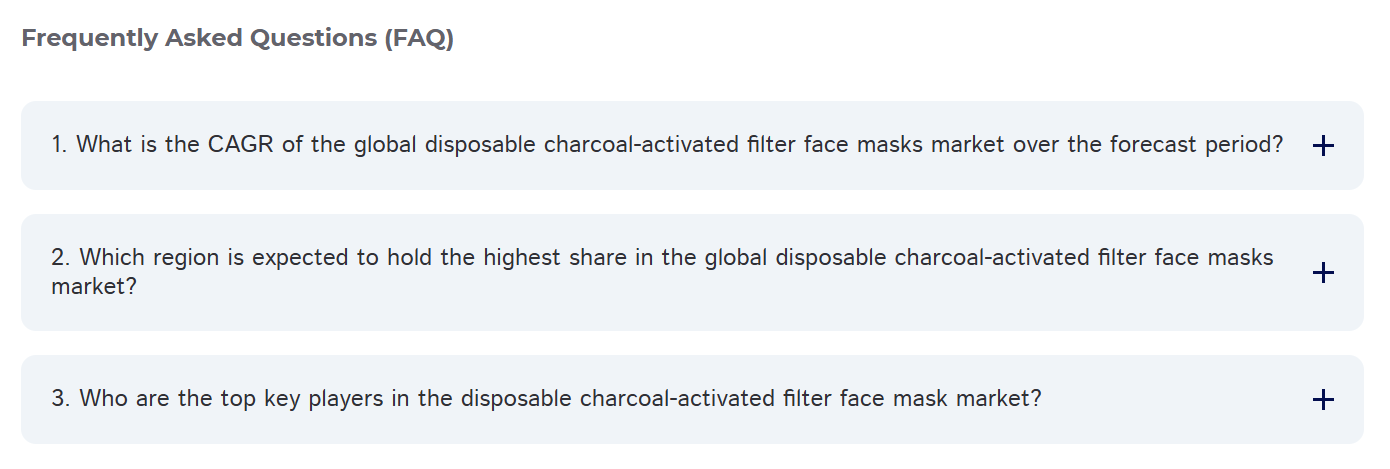Click the plus icon for the CAGR question
Viewport: 1390px width, 469px height.
(1322, 146)
